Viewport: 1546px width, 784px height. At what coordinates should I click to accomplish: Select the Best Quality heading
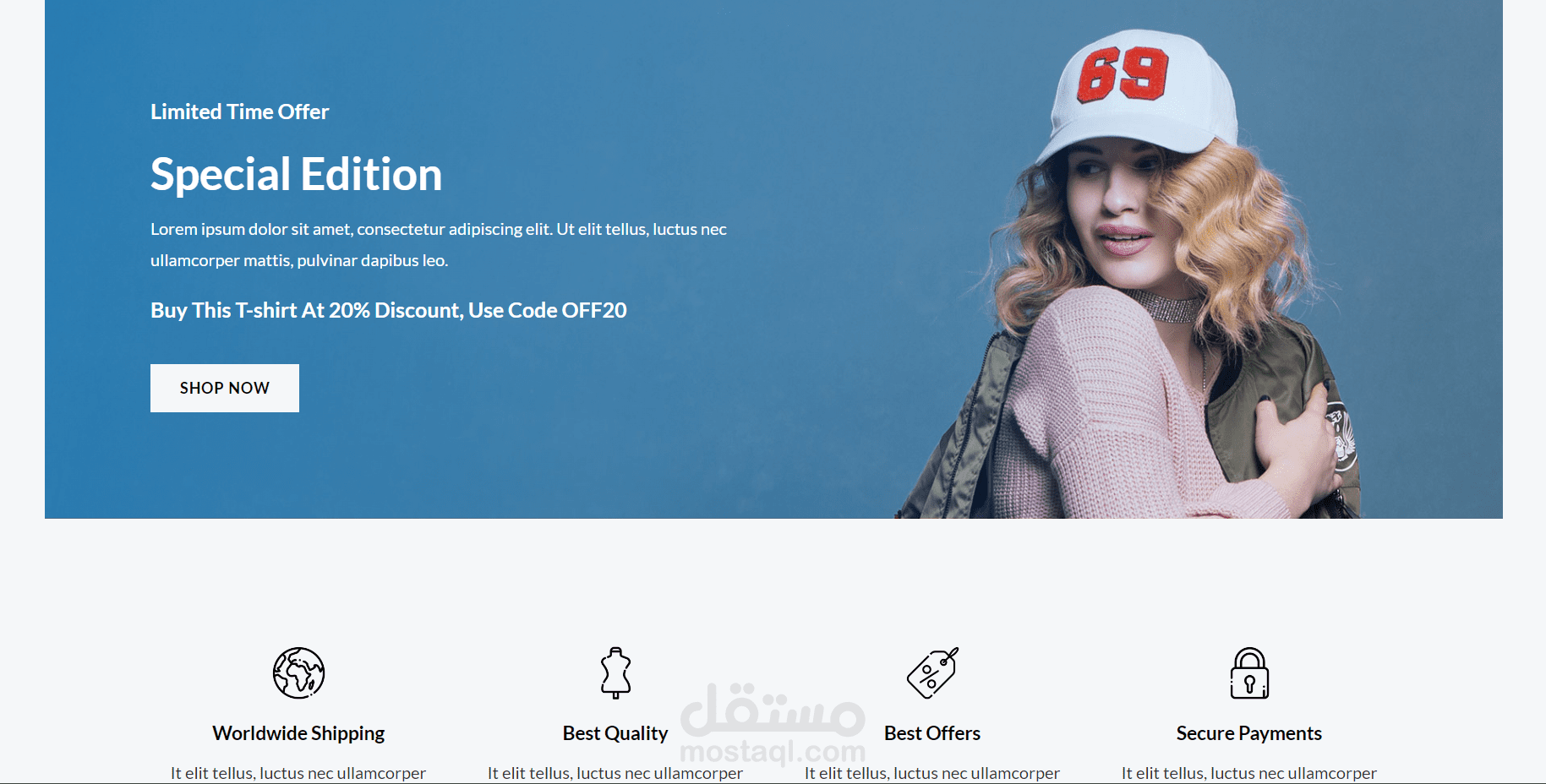615,733
